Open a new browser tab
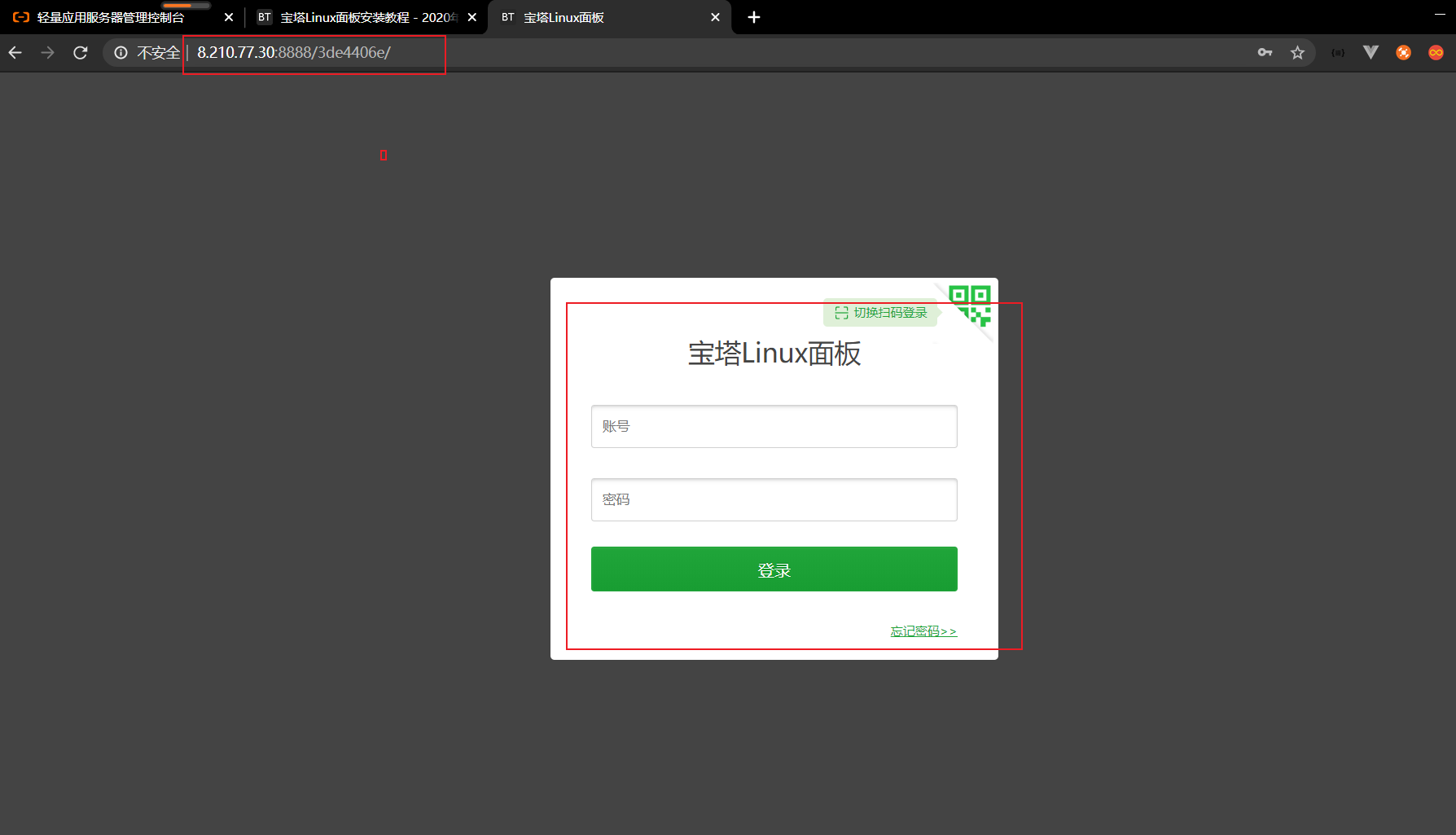 coord(754,17)
